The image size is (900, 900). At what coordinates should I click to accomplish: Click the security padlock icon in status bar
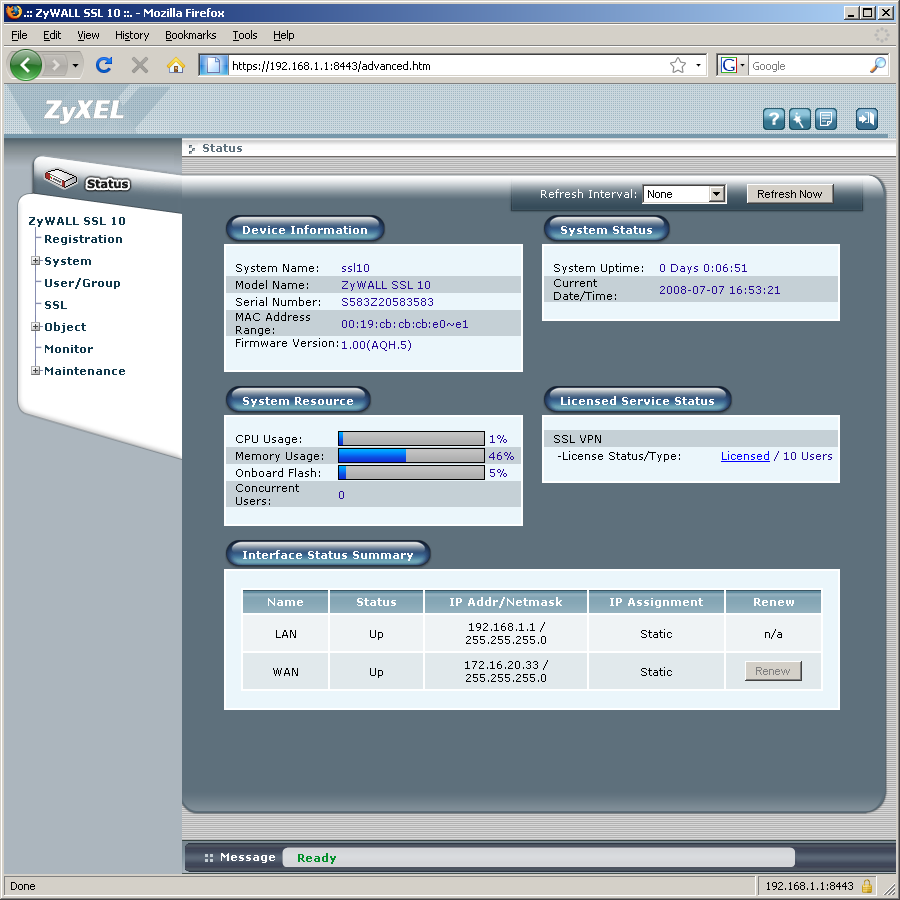[x=867, y=886]
